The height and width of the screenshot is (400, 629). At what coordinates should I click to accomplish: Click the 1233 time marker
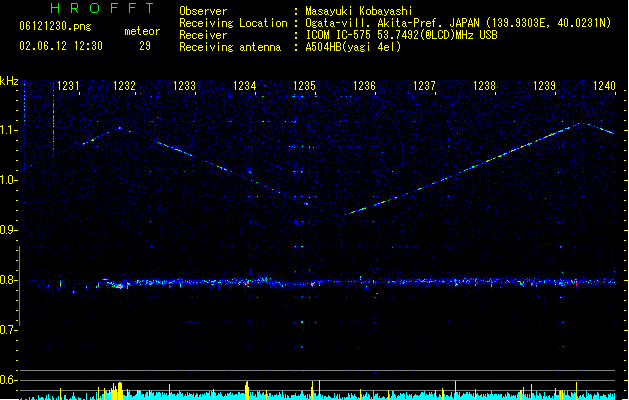click(184, 86)
